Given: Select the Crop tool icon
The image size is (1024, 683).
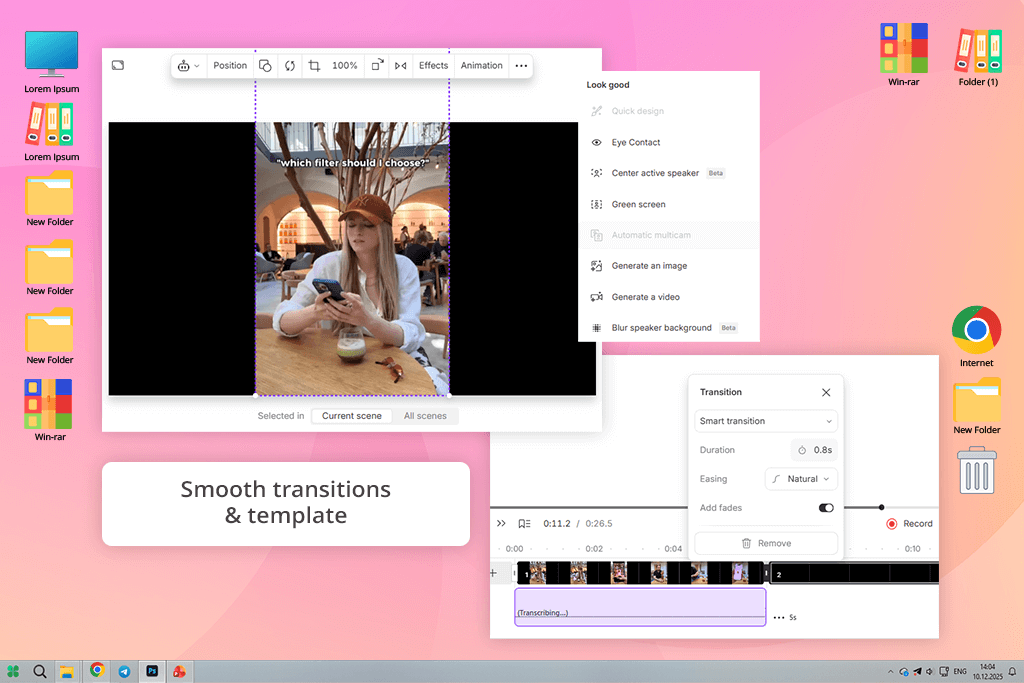Looking at the screenshot, I should tap(314, 66).
